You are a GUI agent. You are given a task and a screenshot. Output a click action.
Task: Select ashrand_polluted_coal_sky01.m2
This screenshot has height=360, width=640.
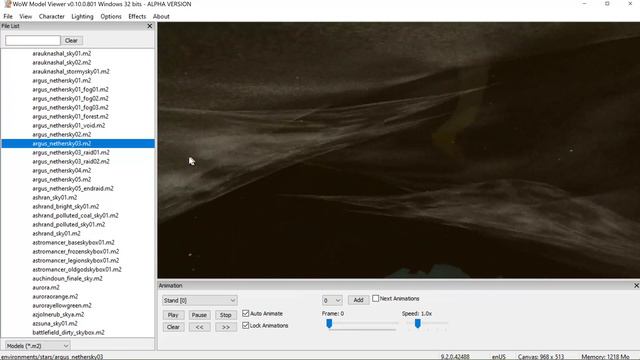[x=76, y=215]
